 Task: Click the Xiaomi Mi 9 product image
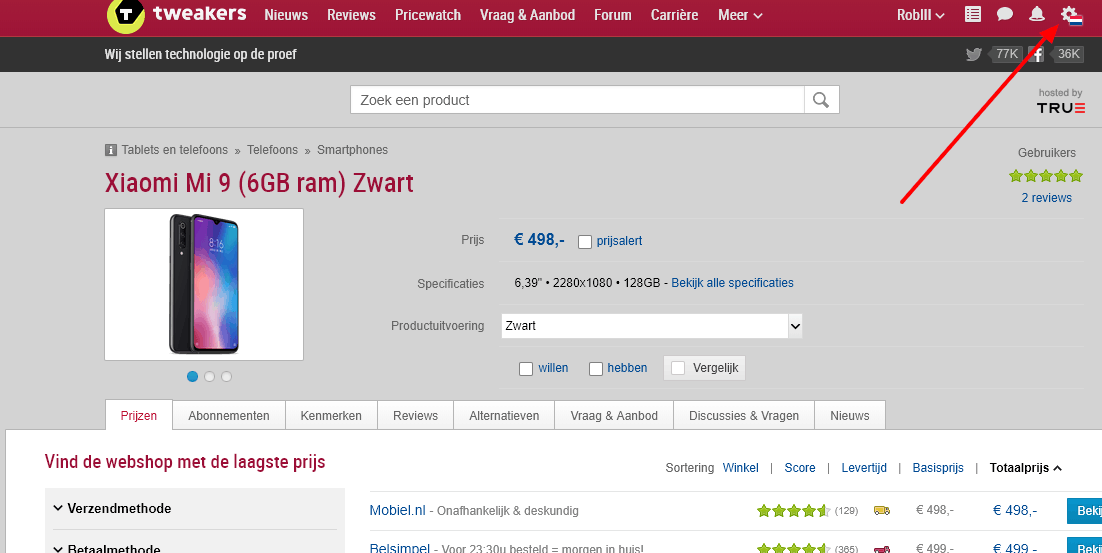click(204, 285)
